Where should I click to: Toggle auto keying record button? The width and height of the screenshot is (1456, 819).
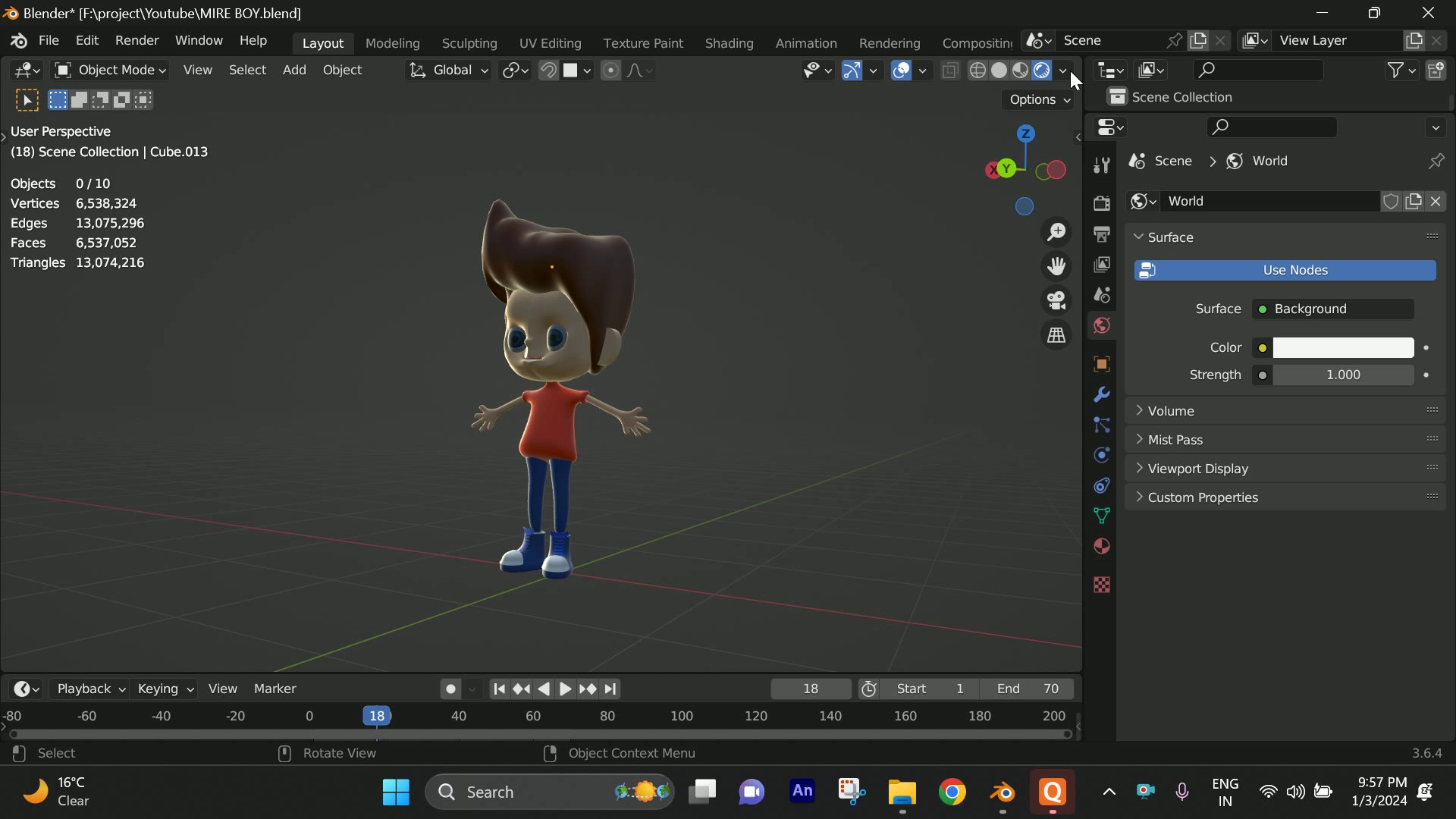450,689
